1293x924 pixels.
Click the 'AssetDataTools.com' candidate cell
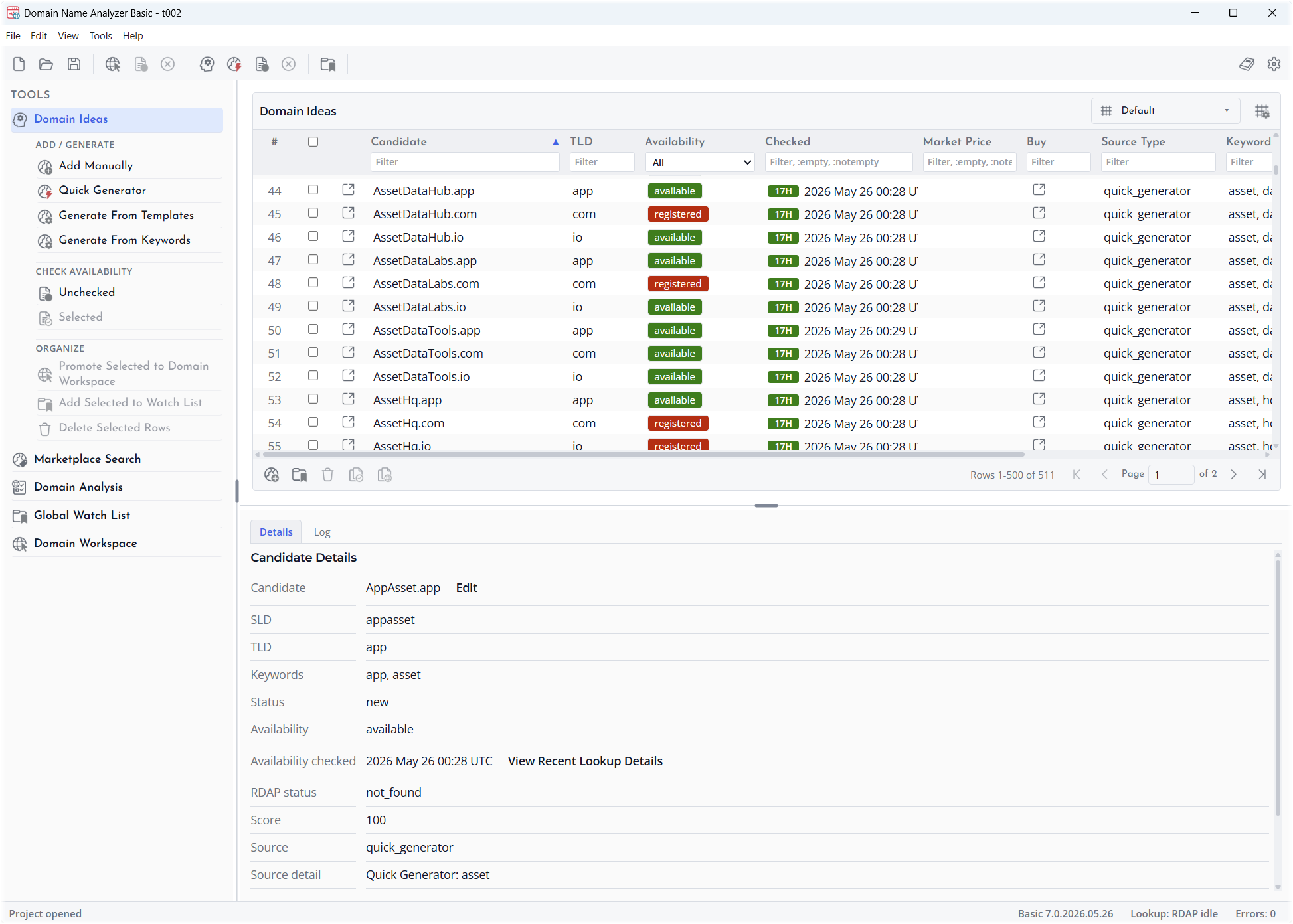click(x=428, y=354)
